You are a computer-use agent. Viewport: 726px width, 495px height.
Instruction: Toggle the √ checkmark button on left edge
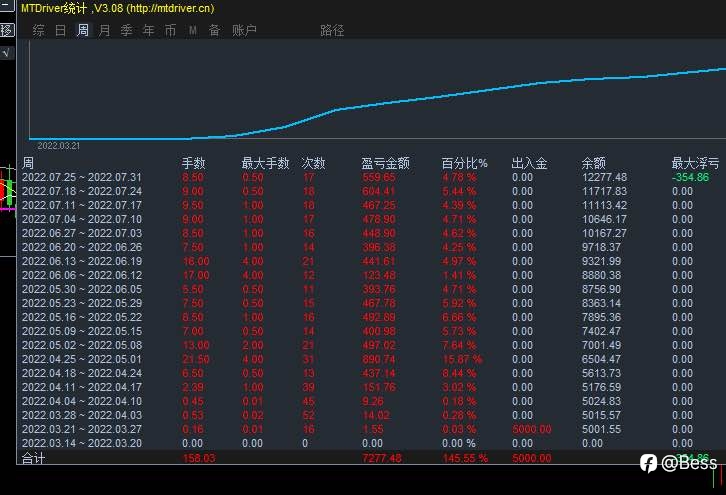click(7, 53)
